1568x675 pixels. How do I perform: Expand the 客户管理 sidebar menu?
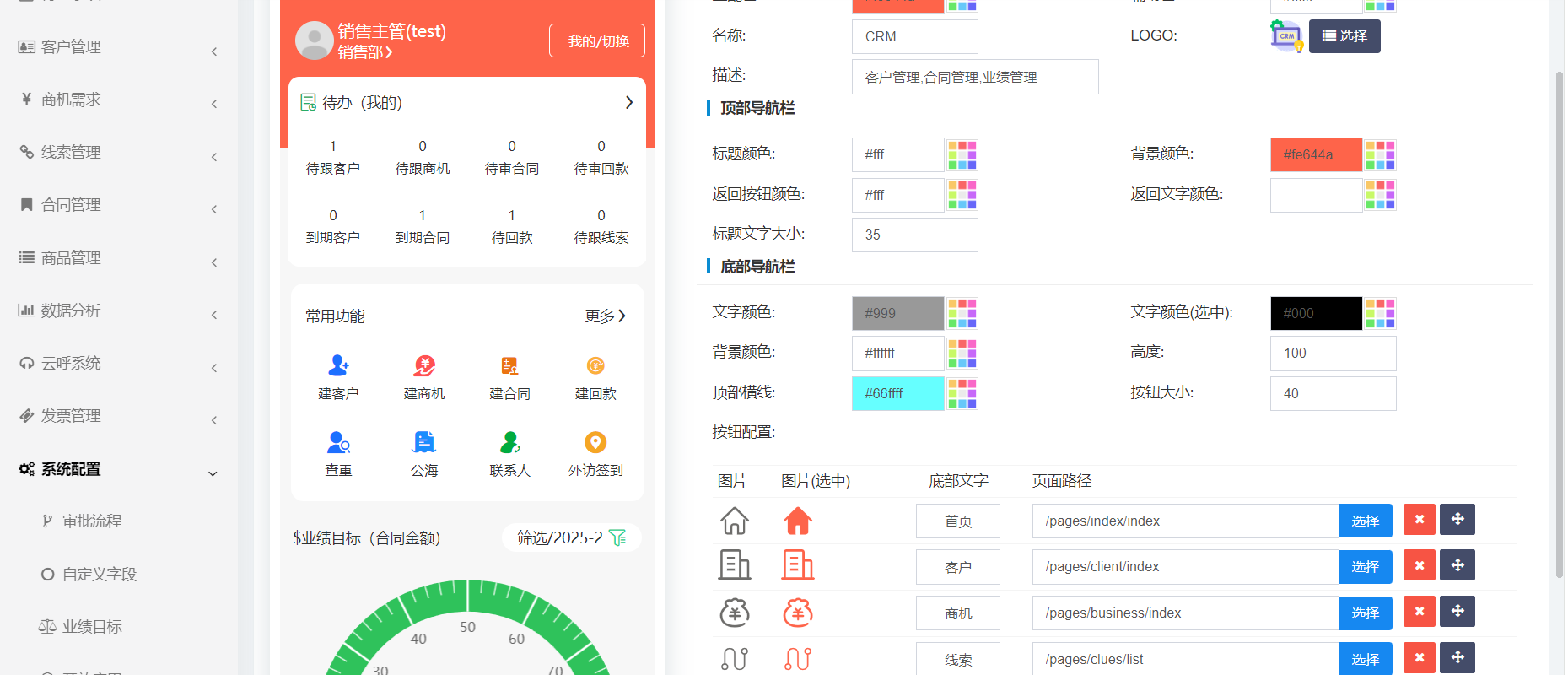tap(118, 47)
